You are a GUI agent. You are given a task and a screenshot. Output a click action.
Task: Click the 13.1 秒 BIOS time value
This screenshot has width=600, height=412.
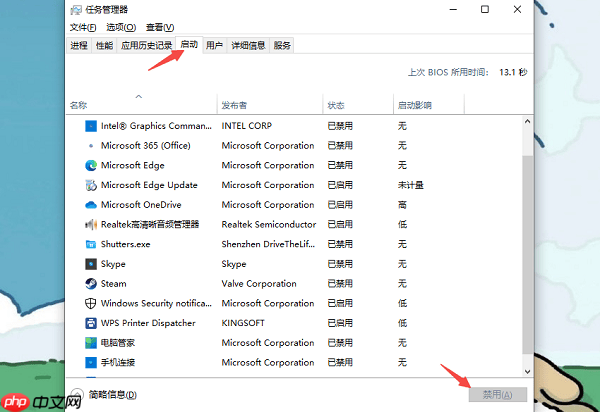[513, 72]
